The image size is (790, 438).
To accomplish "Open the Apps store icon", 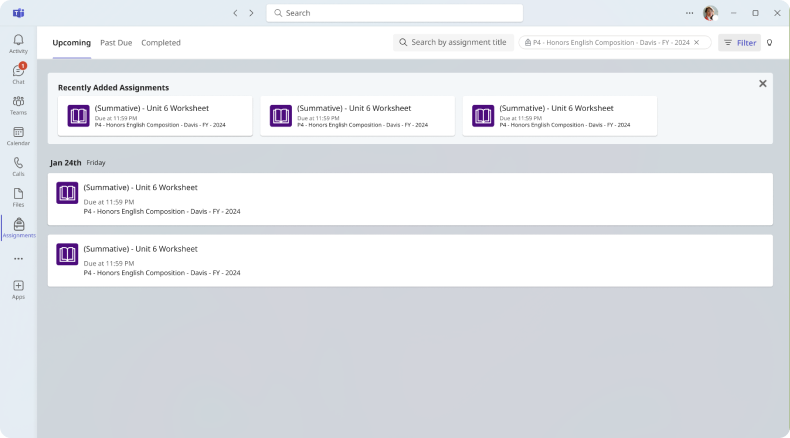I will (18, 286).
